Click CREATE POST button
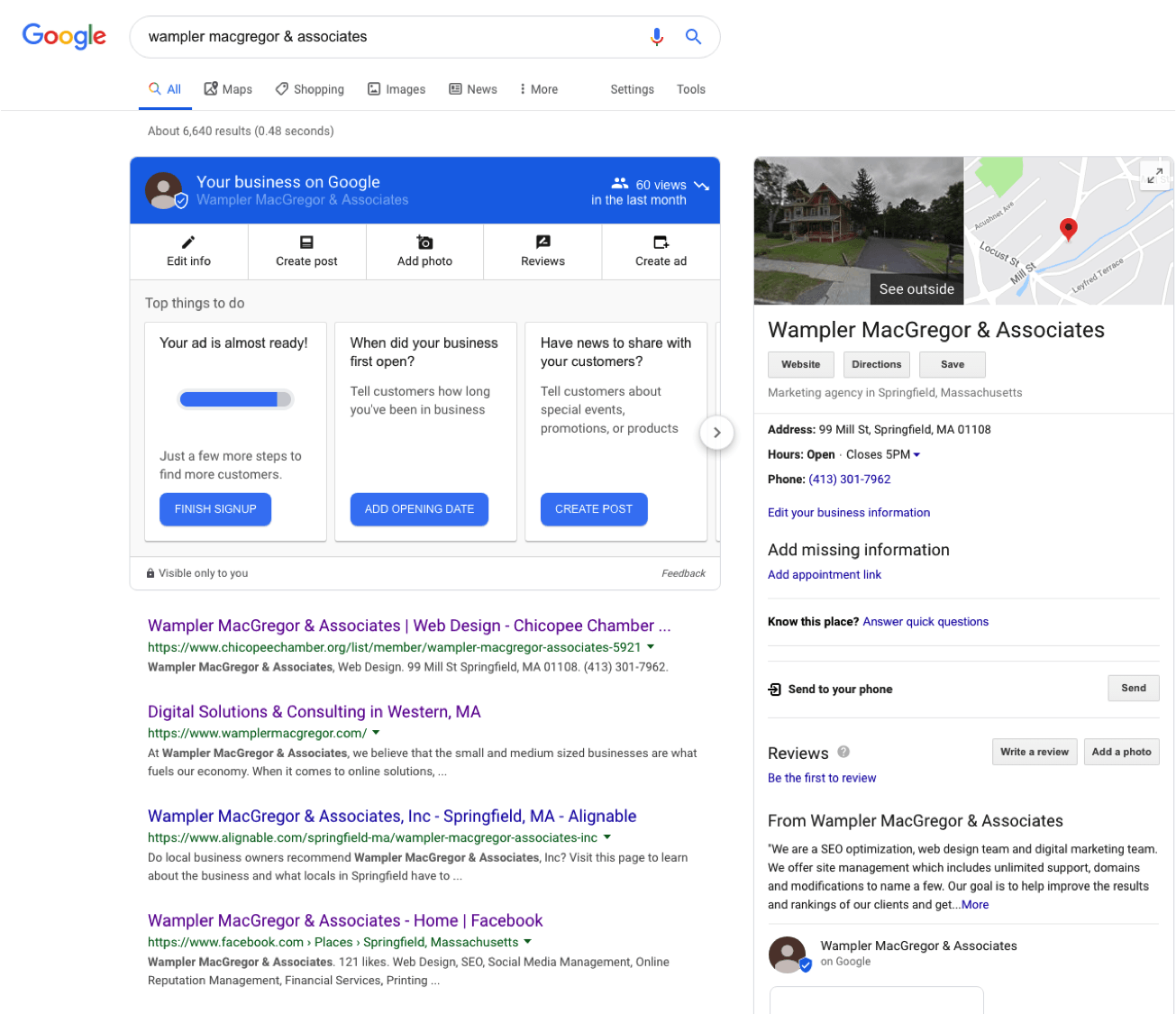Image resolution: width=1176 pixels, height=1014 pixels. click(594, 509)
